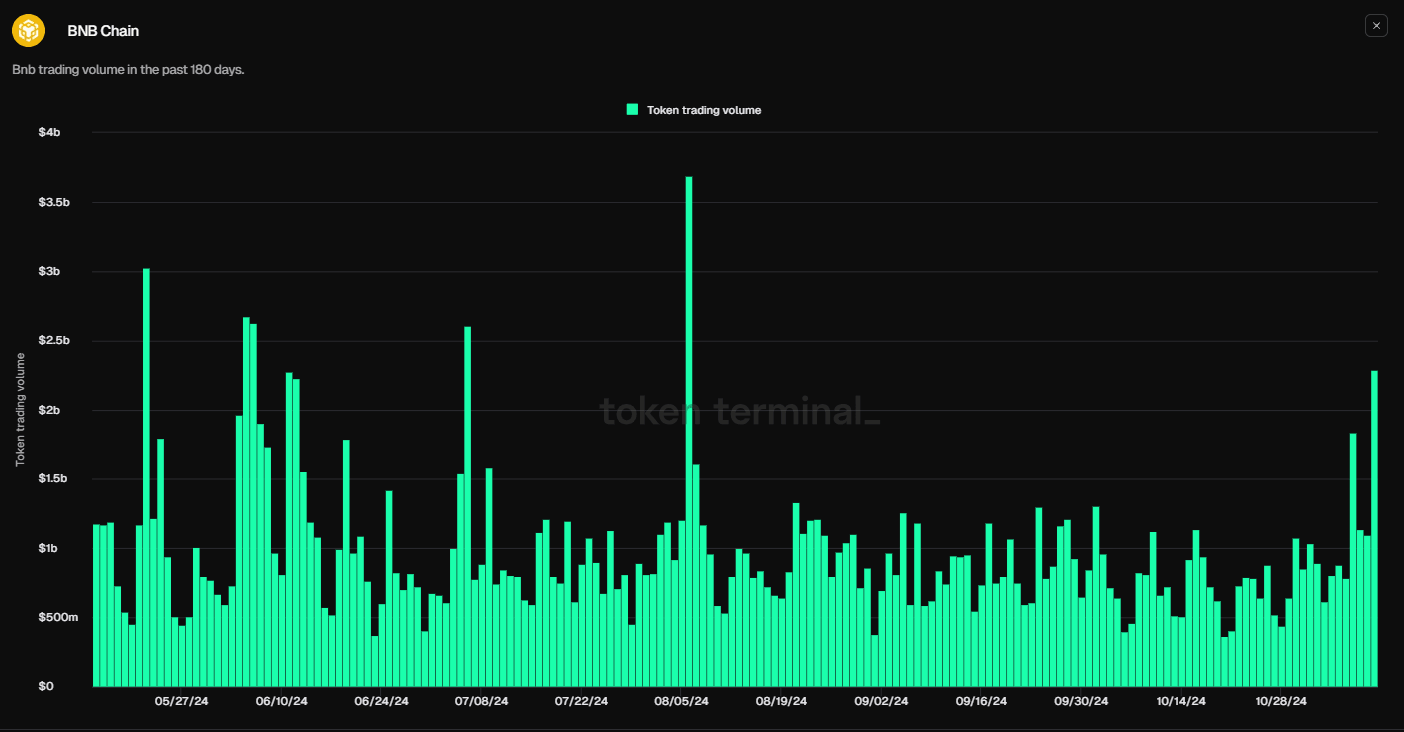Click the 10/28/24 date label
Viewport: 1404px width, 732px height.
(x=1280, y=701)
